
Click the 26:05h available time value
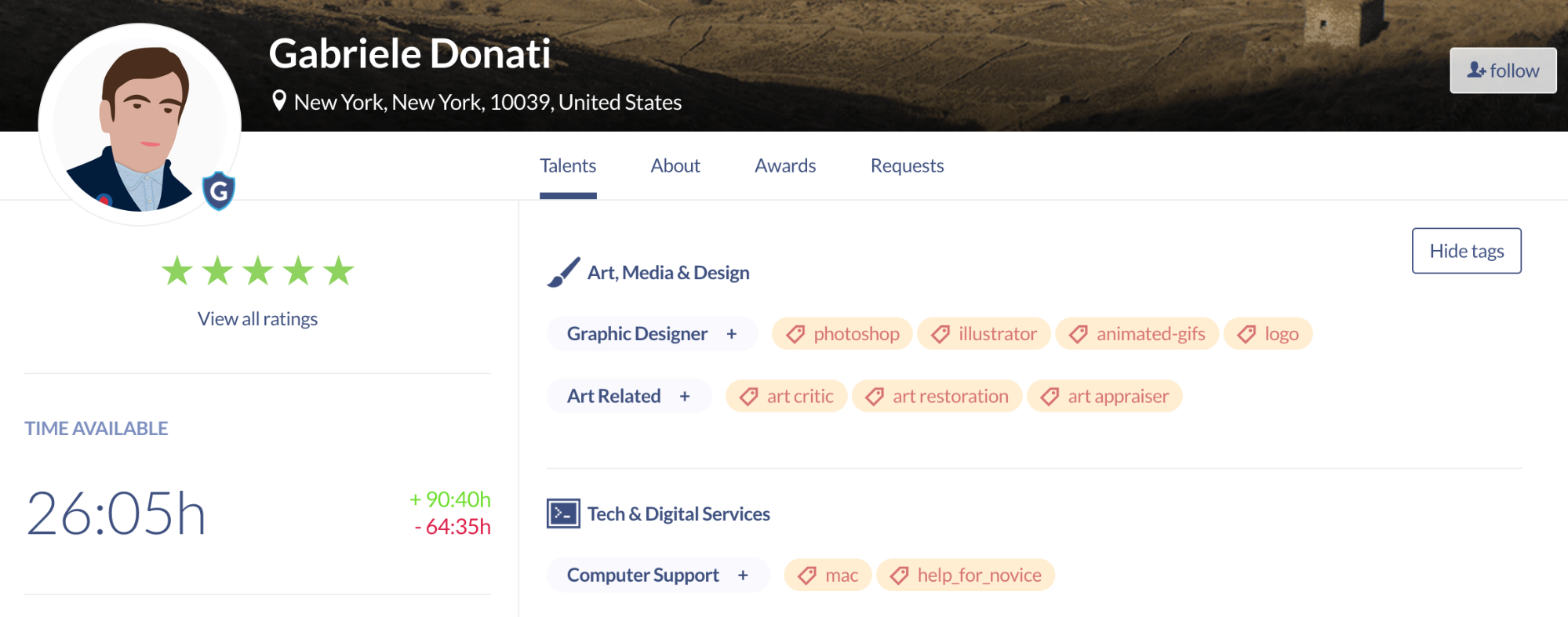[x=116, y=514]
